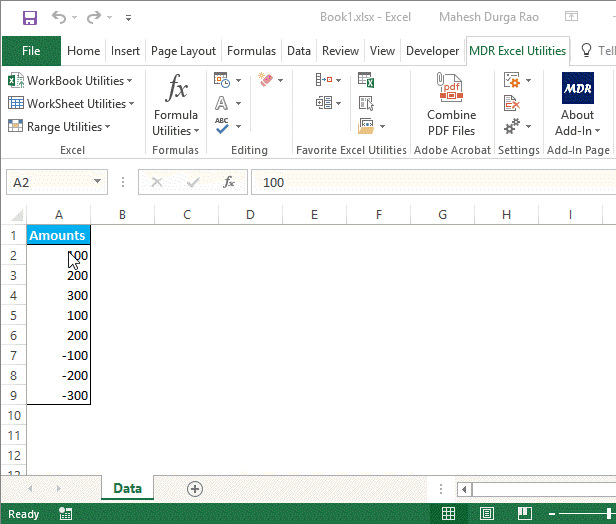Viewport: 616px width, 524px height.
Task: Select column H header
Action: 506,214
